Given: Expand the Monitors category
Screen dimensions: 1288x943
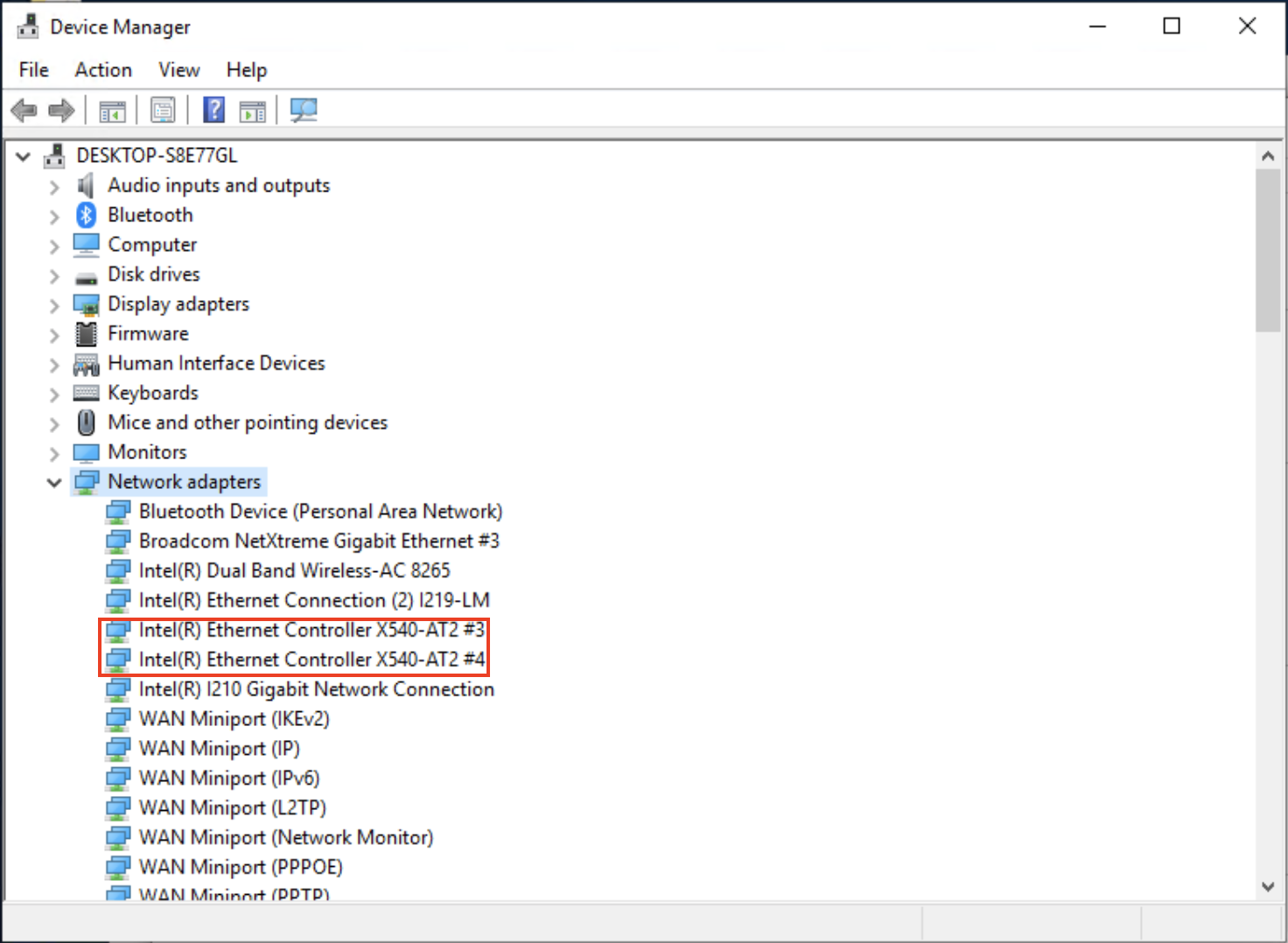Looking at the screenshot, I should [x=54, y=454].
